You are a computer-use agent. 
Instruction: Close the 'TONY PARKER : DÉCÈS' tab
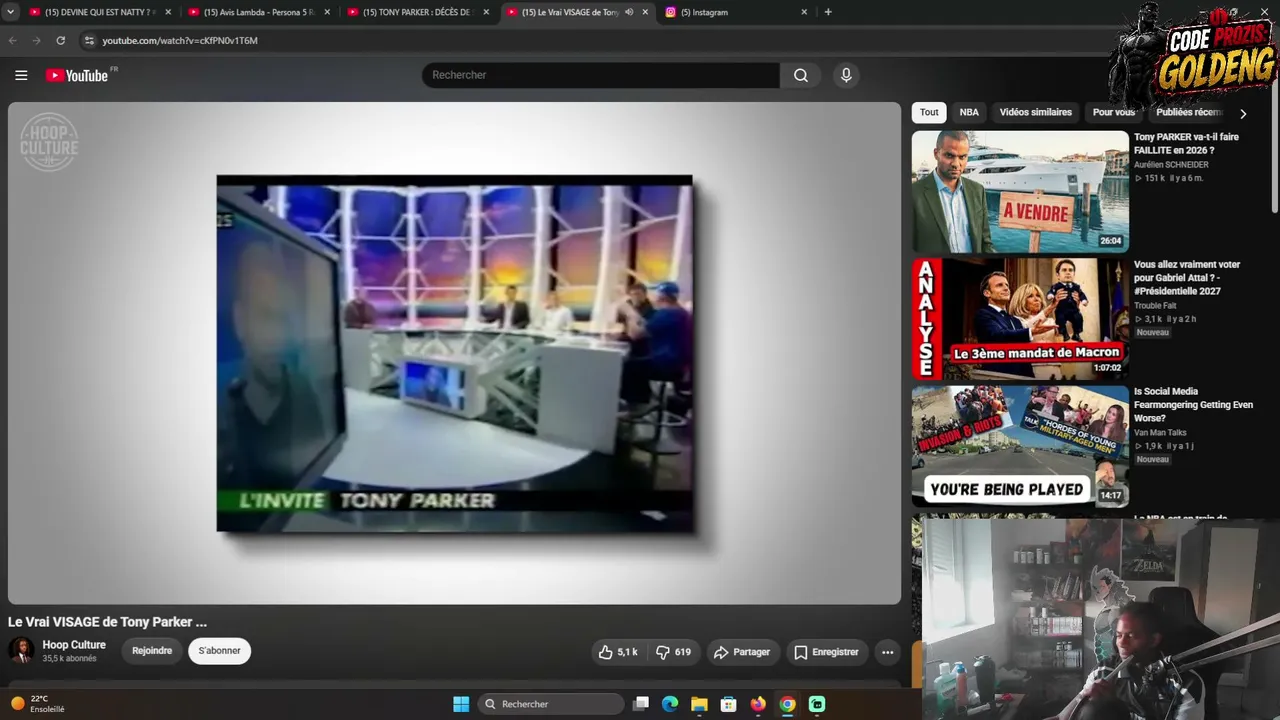(x=486, y=12)
